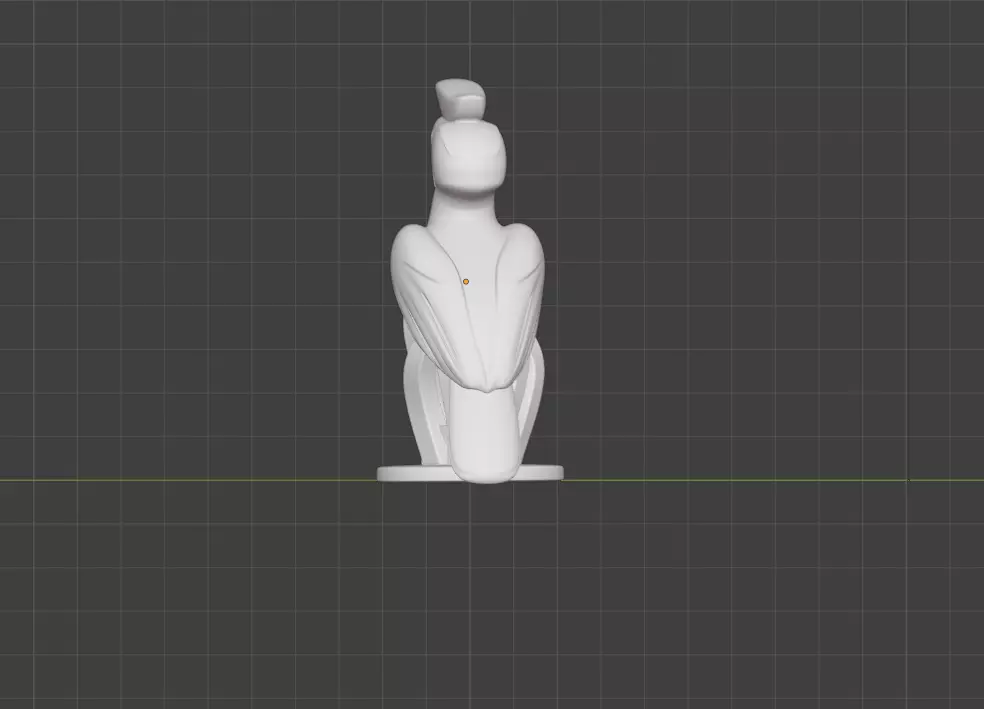This screenshot has height=709, width=984.
Task: Click the orange object origin dot
Action: point(466,282)
